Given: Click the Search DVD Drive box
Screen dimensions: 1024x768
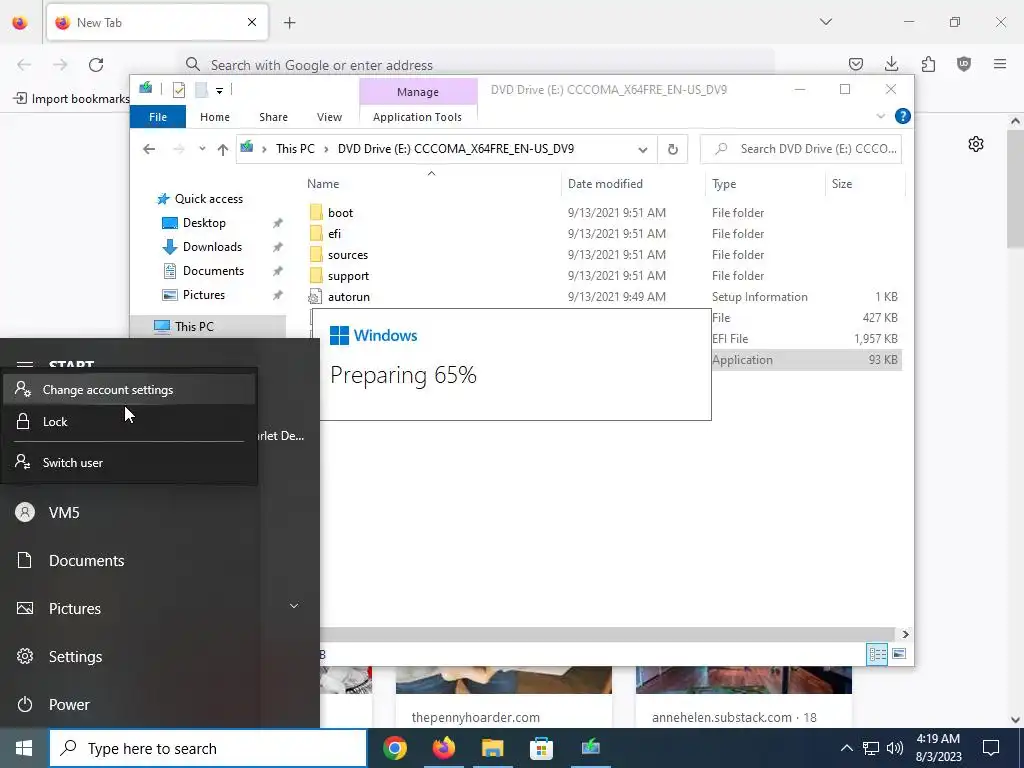Looking at the screenshot, I should 801,149.
